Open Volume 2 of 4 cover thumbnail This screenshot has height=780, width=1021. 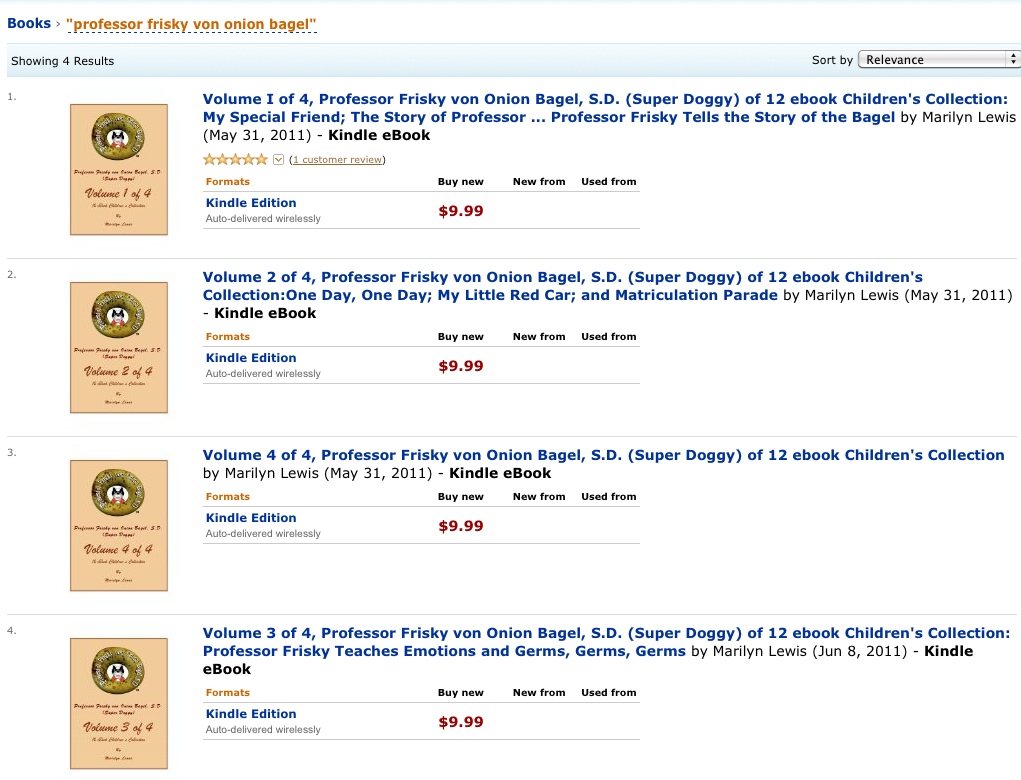tap(119, 347)
